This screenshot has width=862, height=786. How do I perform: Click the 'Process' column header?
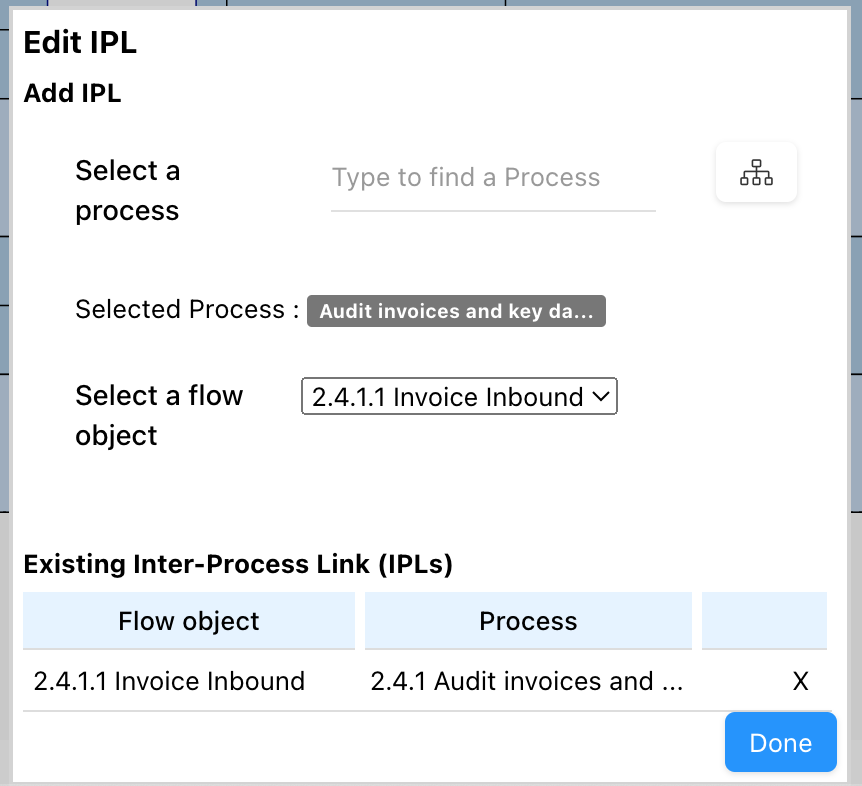point(528,621)
